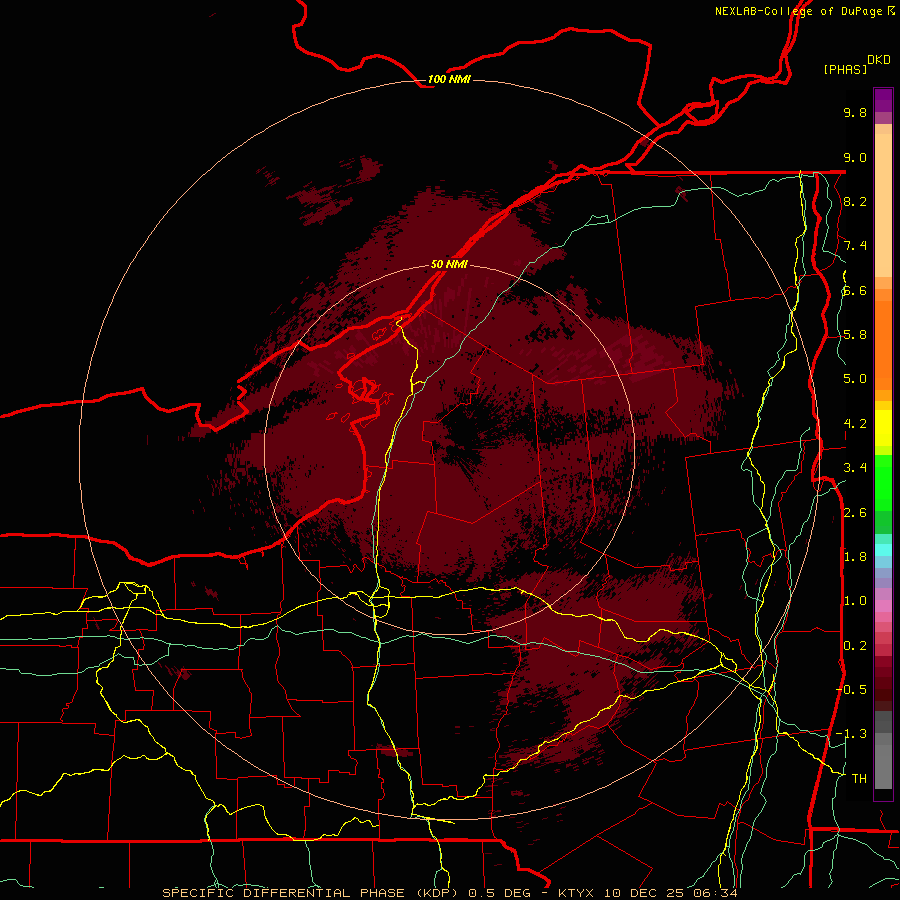Click the 5.8 value on the scale
This screenshot has width=900, height=900.
click(855, 335)
